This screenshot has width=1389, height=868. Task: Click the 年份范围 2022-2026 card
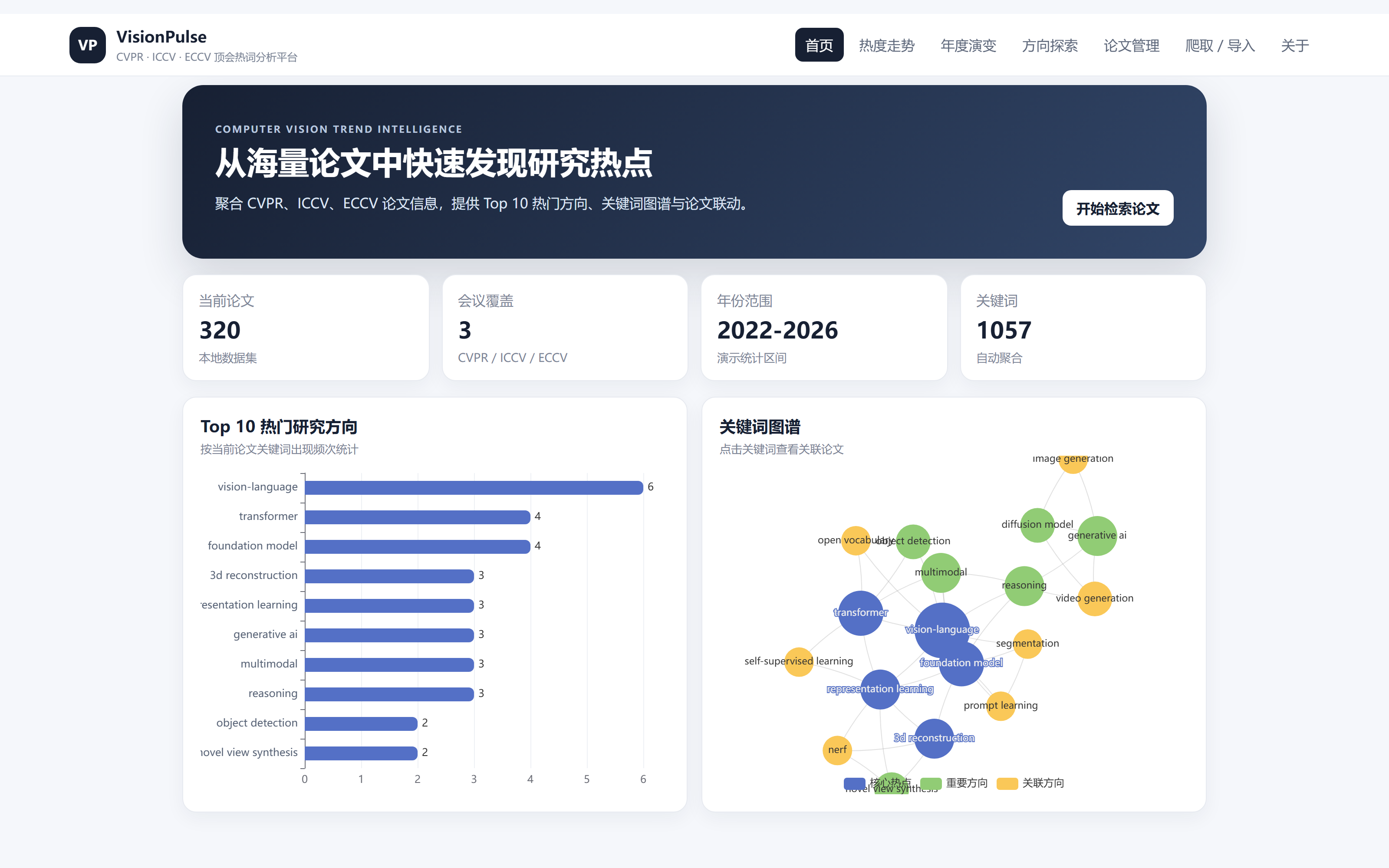[824, 327]
